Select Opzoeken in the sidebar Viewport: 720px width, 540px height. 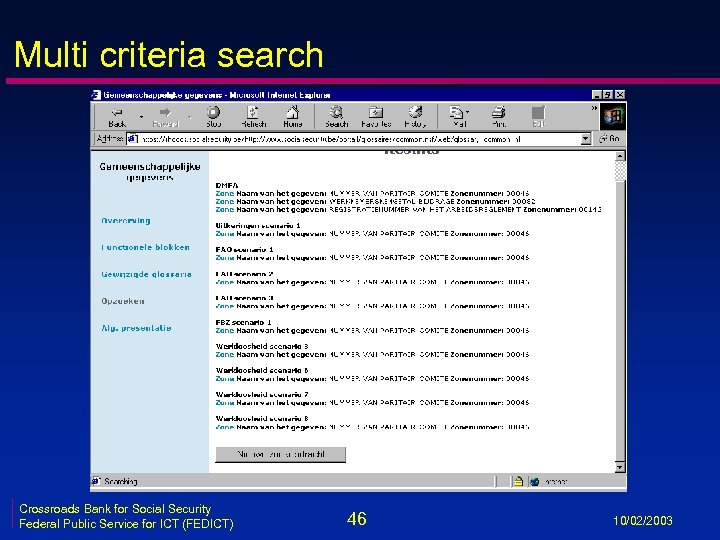(123, 301)
